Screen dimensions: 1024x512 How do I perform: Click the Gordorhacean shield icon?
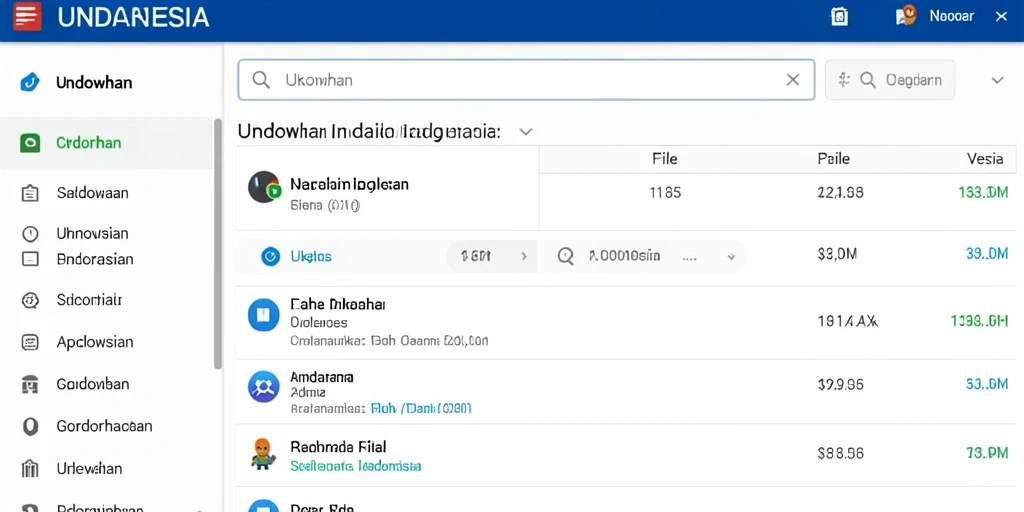click(30, 426)
